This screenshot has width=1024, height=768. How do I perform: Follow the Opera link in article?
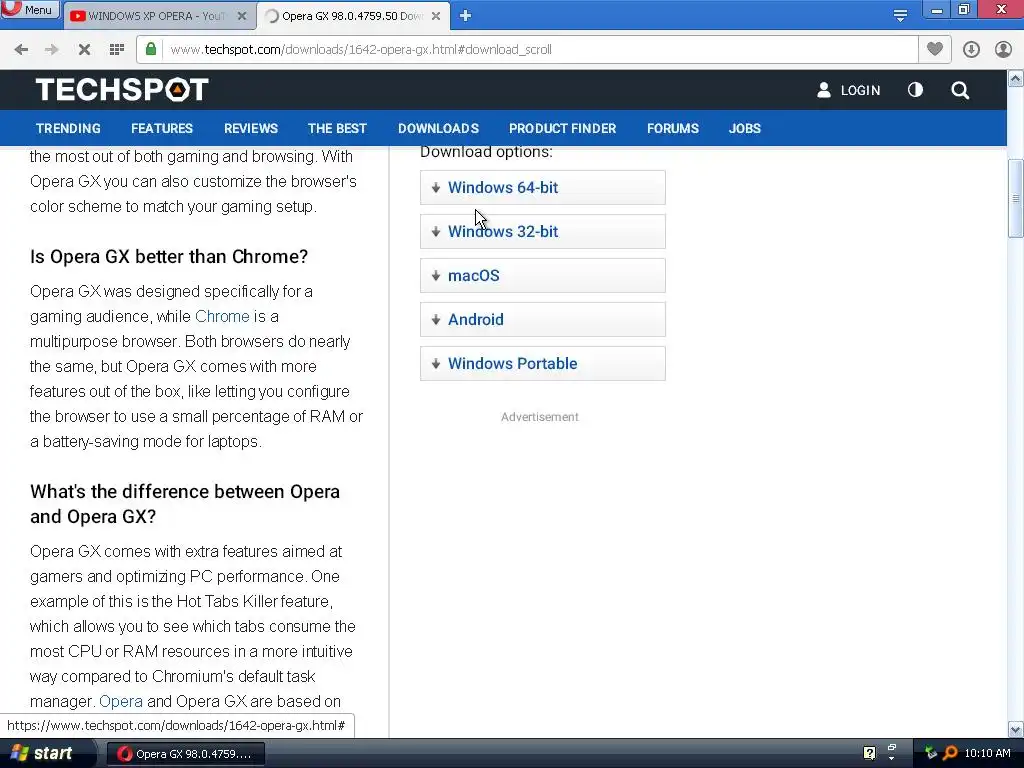point(121,701)
